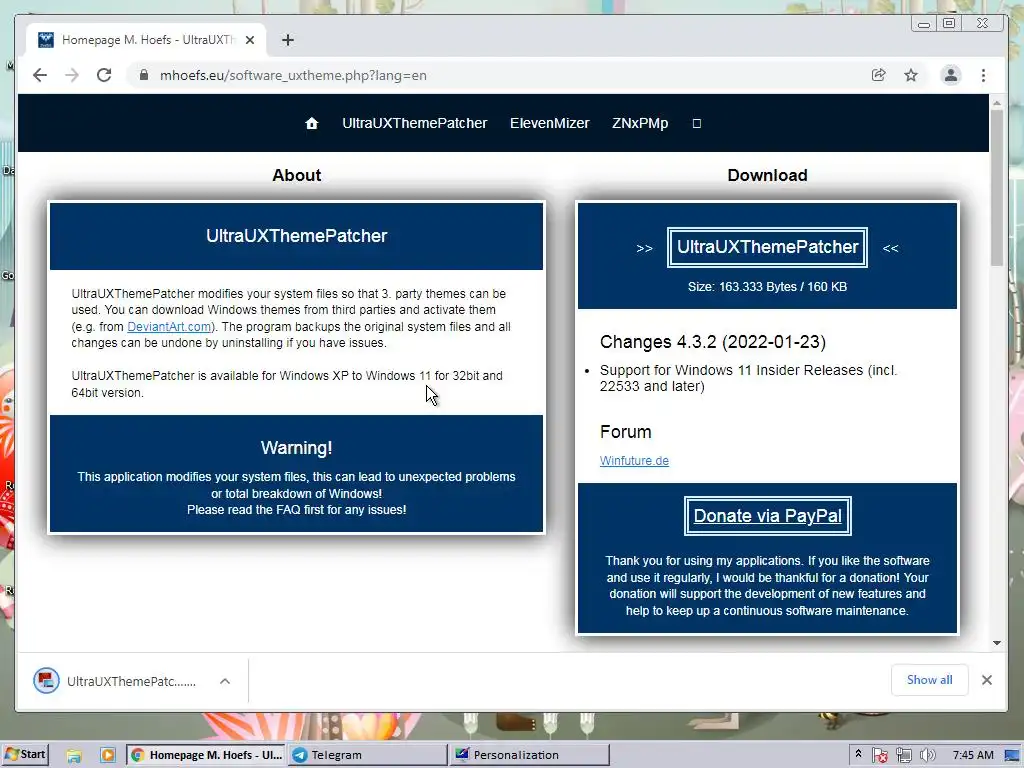Go back to the previous page

(40, 75)
